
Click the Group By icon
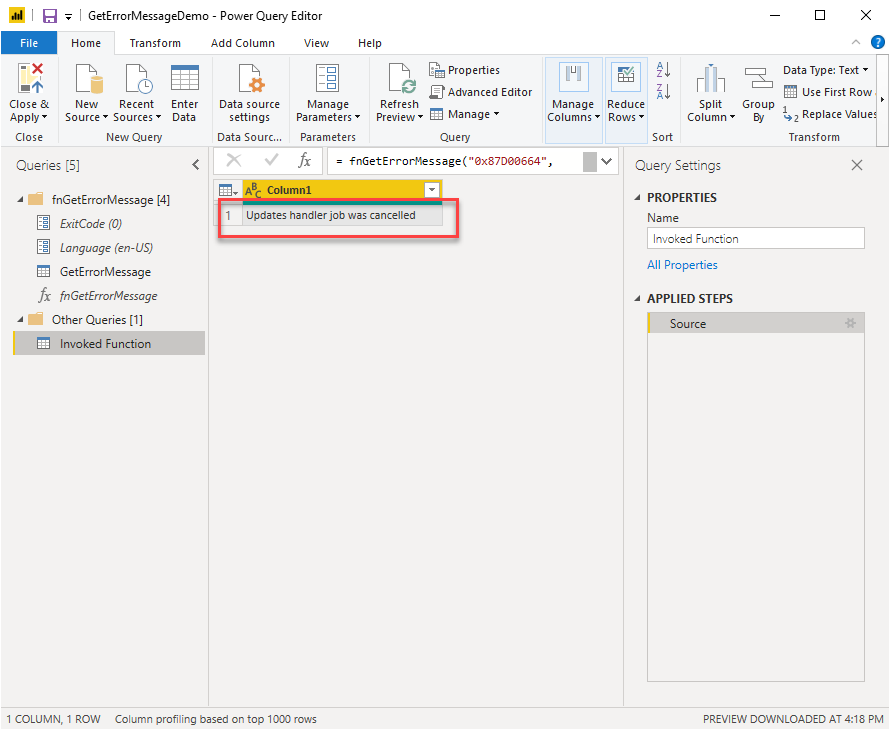point(758,78)
